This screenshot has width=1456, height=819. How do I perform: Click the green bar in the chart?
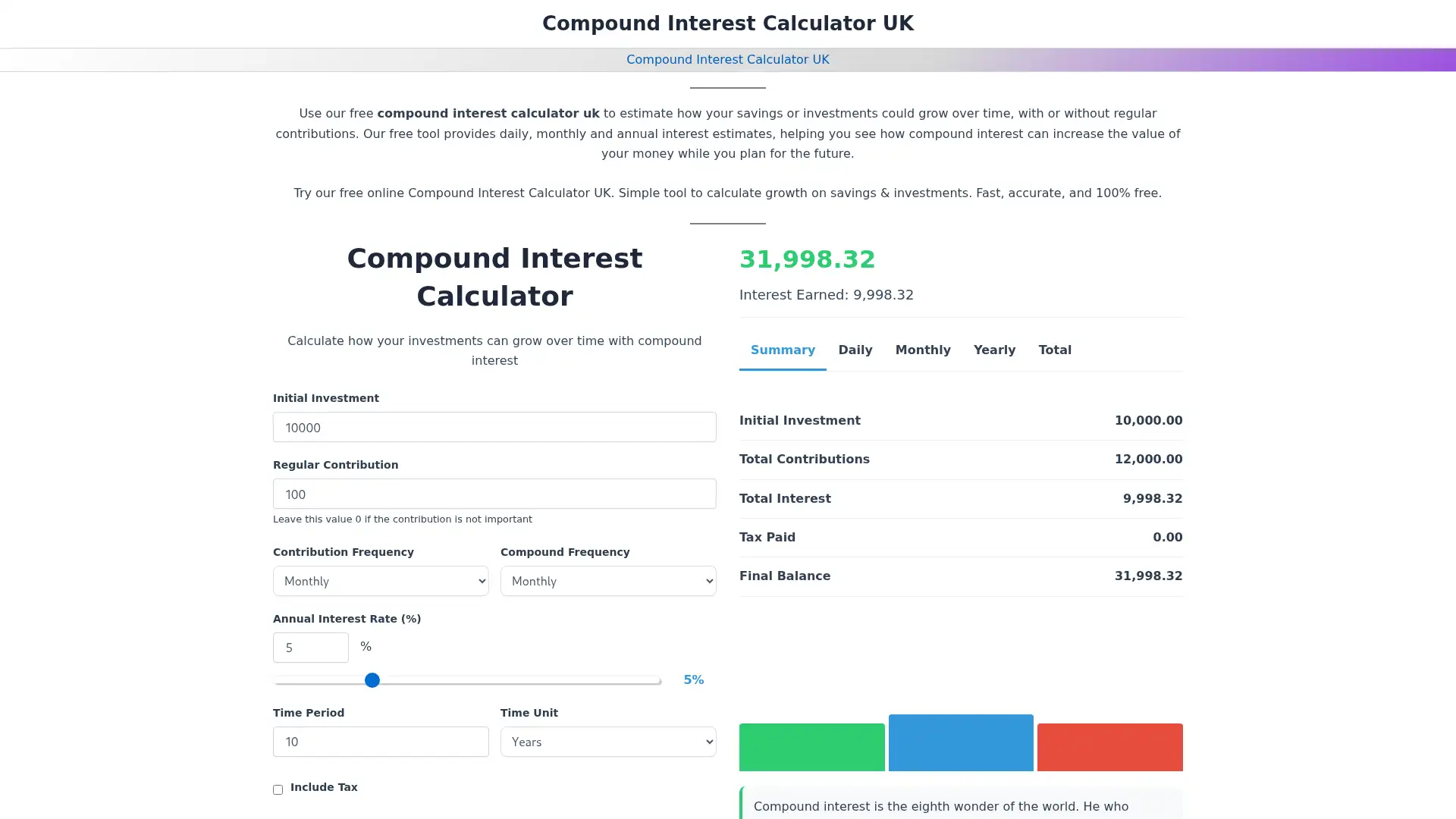tap(811, 747)
